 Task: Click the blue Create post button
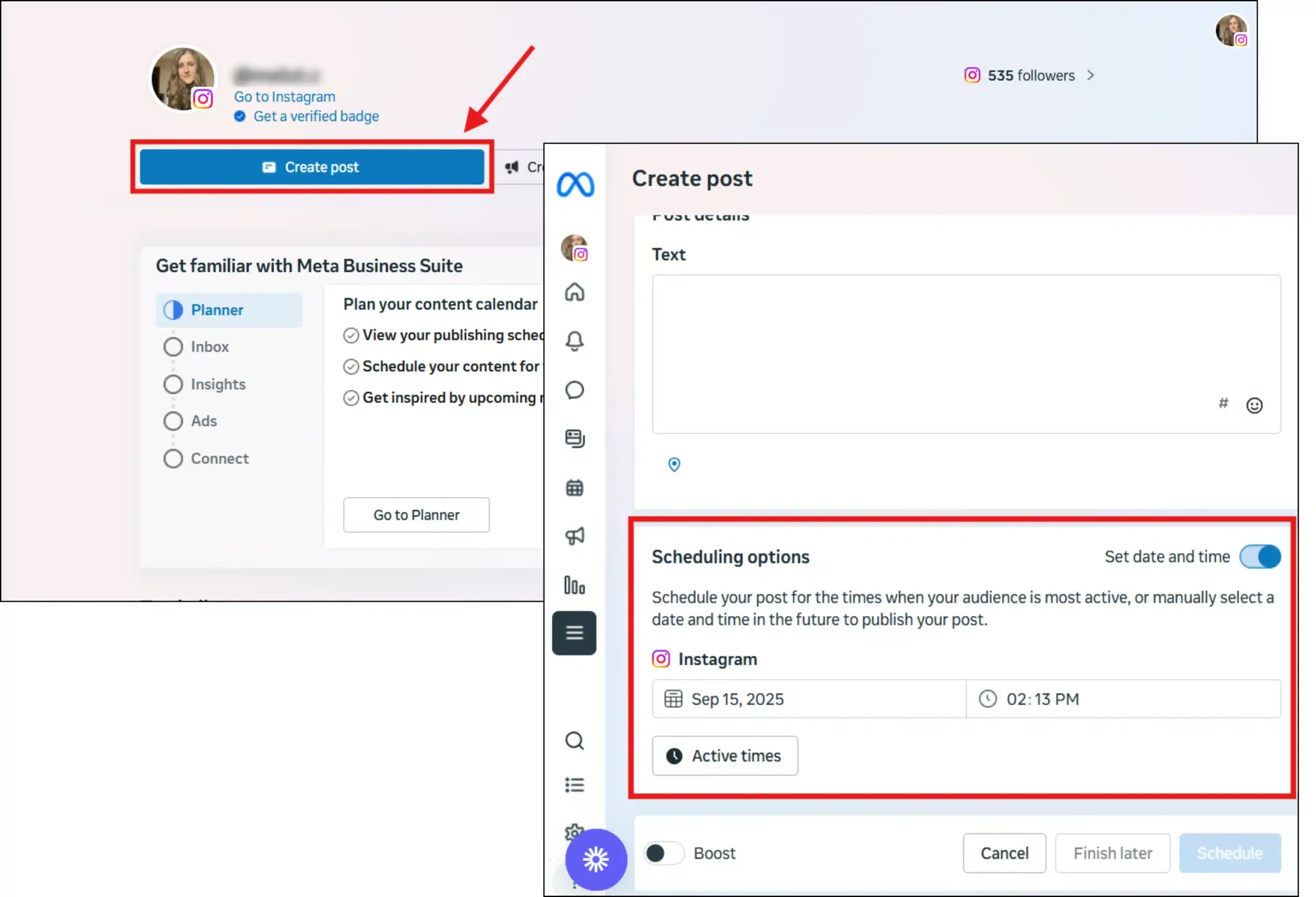[312, 167]
